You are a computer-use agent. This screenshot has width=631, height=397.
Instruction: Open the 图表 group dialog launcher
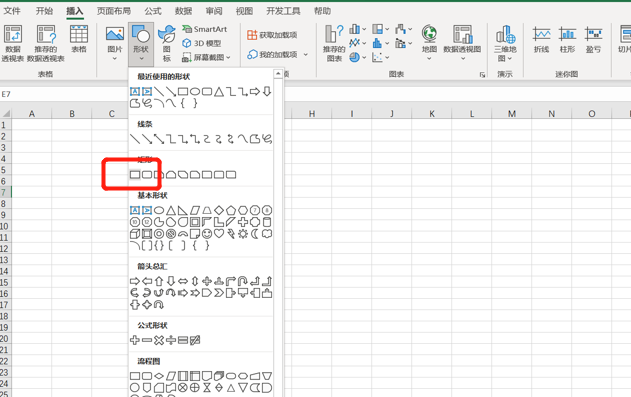click(482, 75)
